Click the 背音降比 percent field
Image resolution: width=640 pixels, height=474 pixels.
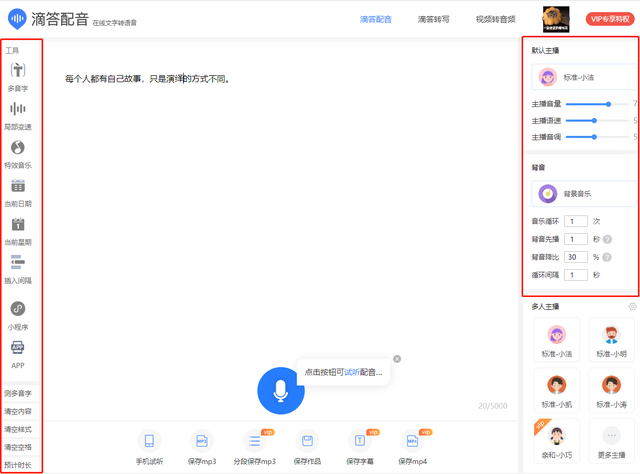click(576, 257)
